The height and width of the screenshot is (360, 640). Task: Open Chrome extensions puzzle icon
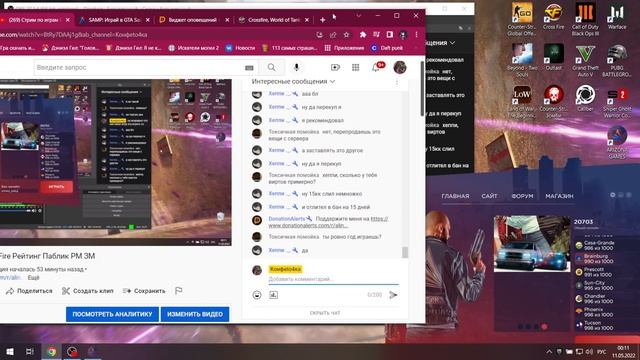[x=362, y=35]
